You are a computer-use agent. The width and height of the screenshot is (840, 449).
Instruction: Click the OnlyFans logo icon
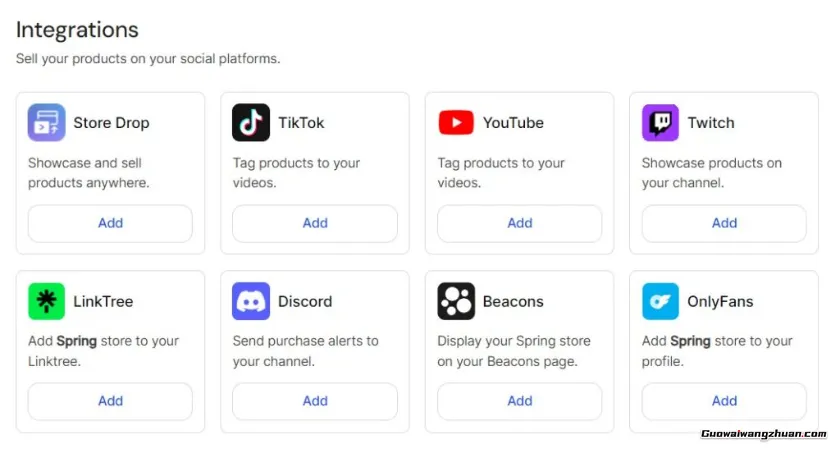point(660,301)
